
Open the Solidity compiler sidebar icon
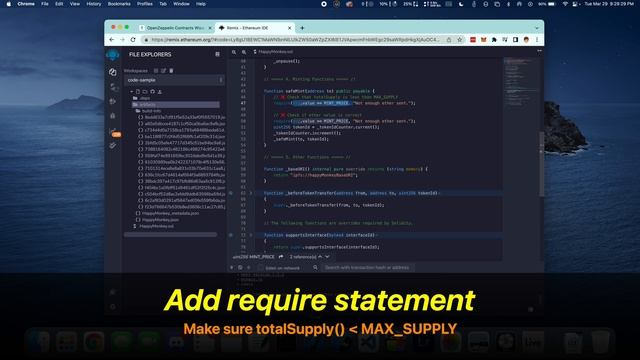click(113, 87)
